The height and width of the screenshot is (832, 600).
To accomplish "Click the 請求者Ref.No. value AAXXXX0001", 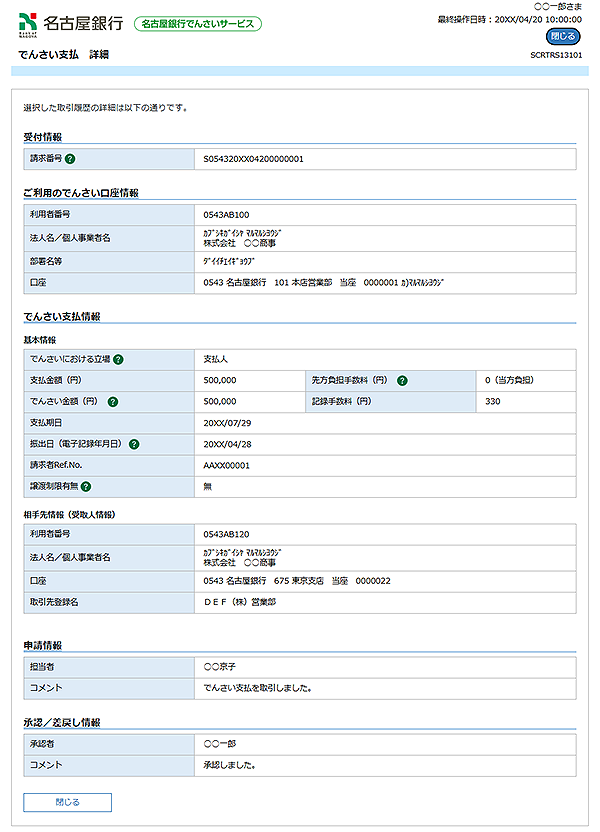I will (x=226, y=465).
